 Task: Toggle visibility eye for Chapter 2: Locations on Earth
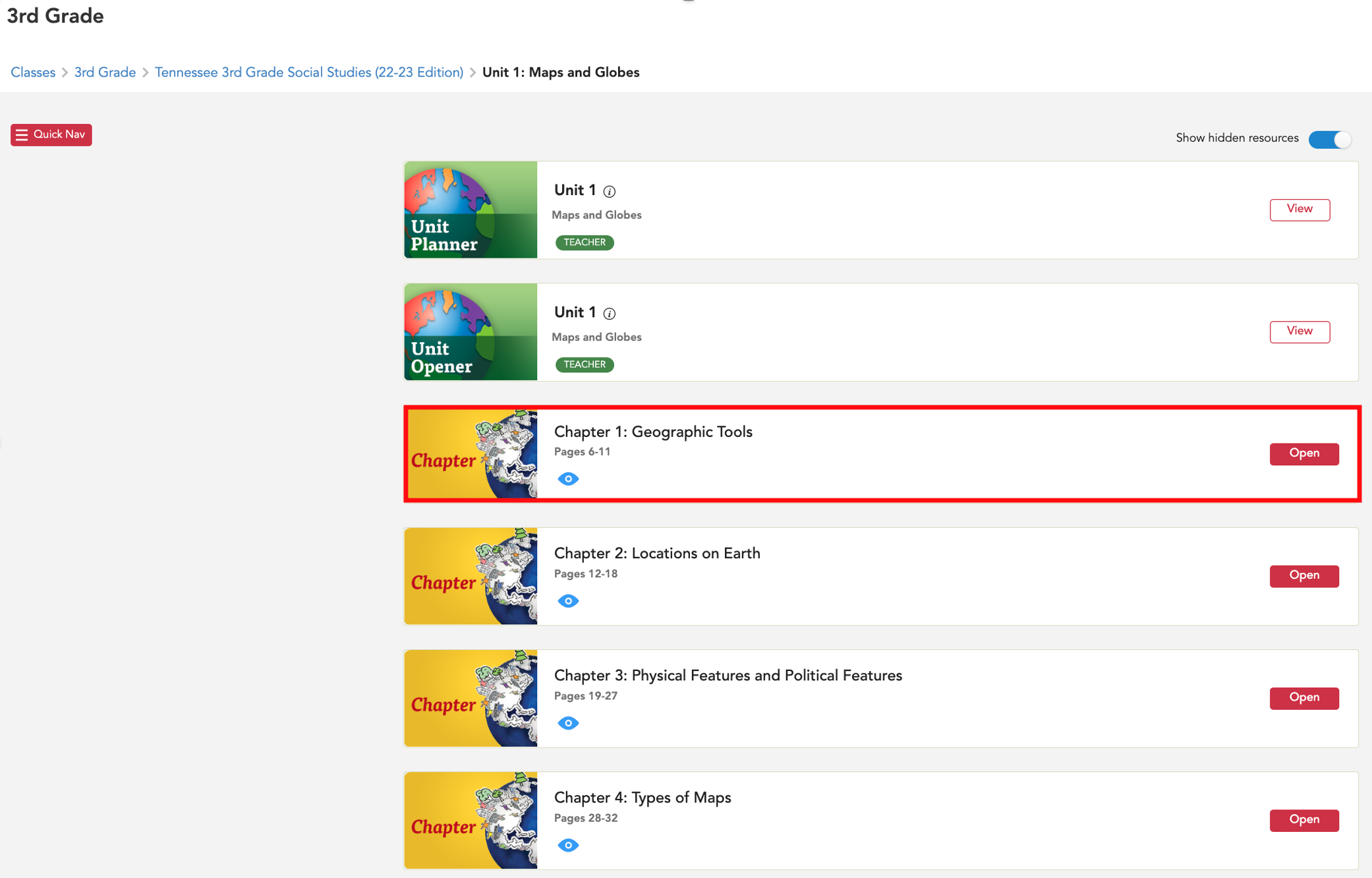point(568,601)
